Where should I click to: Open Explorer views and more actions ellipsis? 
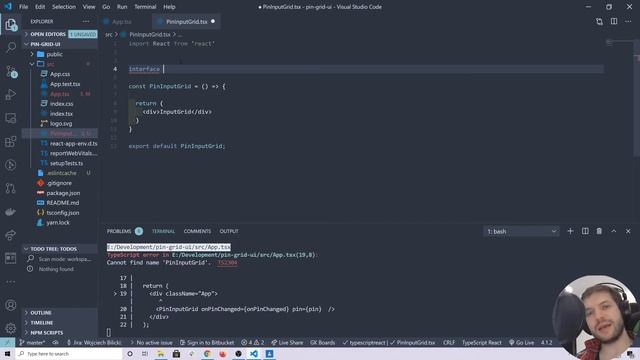tap(86, 21)
